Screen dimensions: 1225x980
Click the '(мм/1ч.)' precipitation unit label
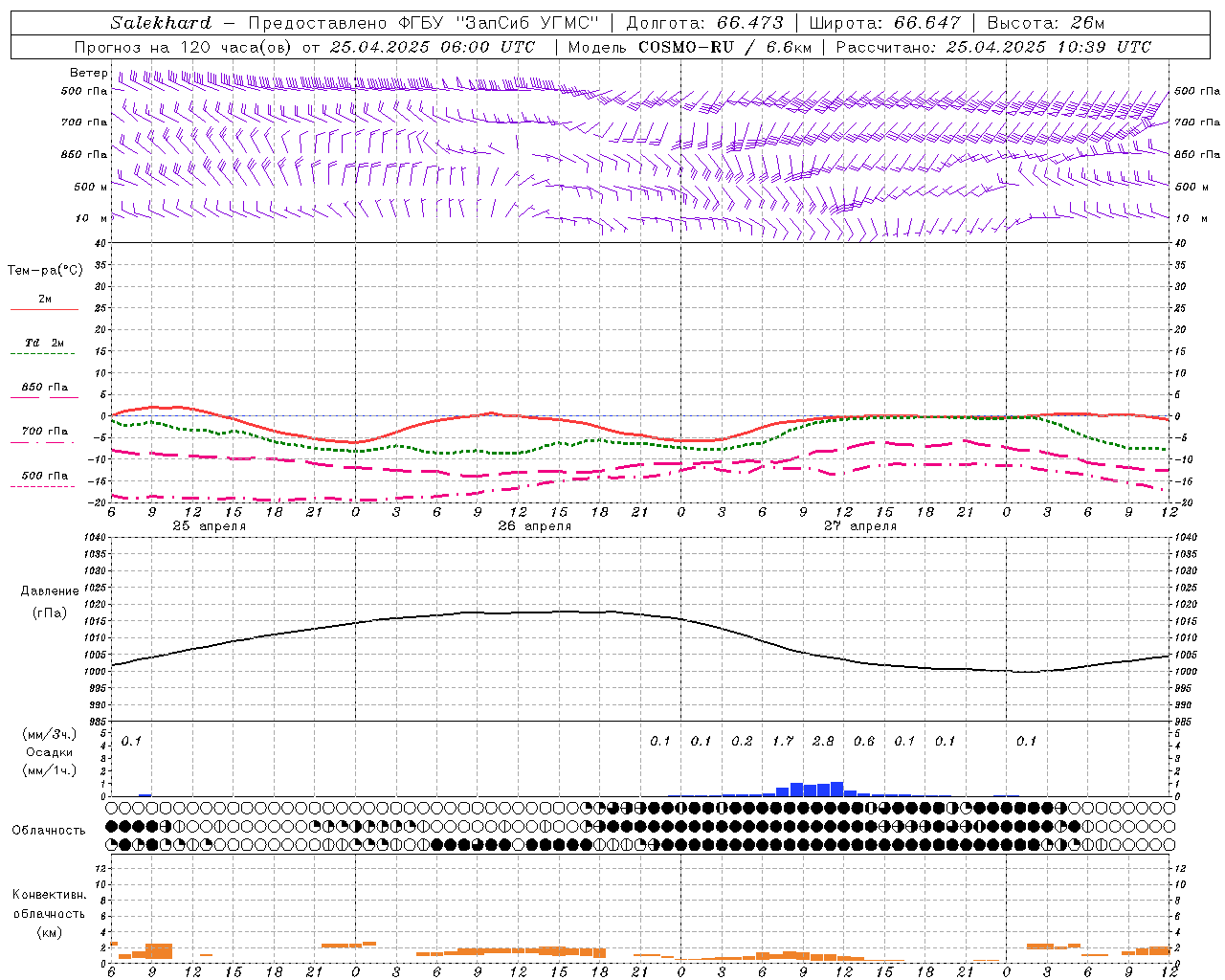coord(50,770)
